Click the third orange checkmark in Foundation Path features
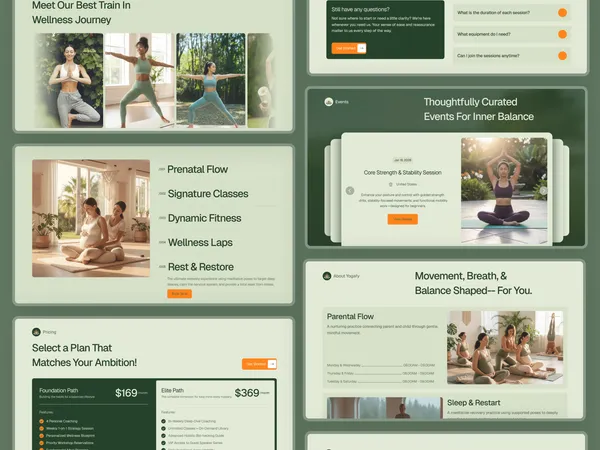This screenshot has height=450, width=600. tap(41, 436)
